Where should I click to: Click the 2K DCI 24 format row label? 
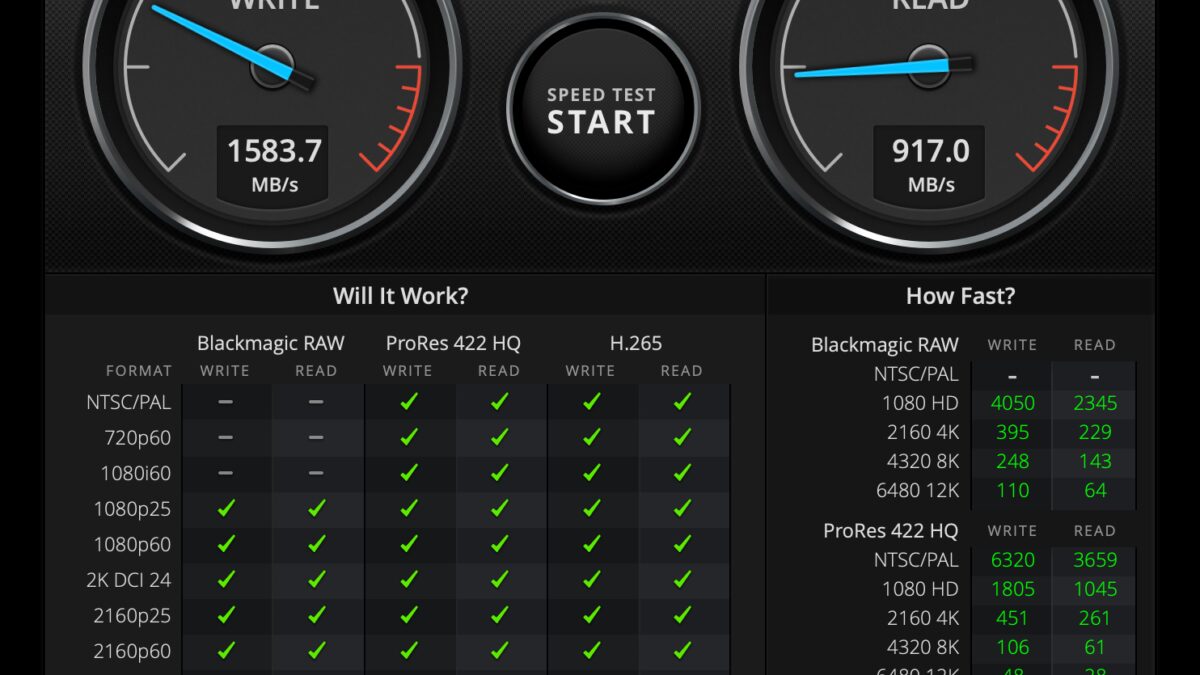pyautogui.click(x=132, y=579)
